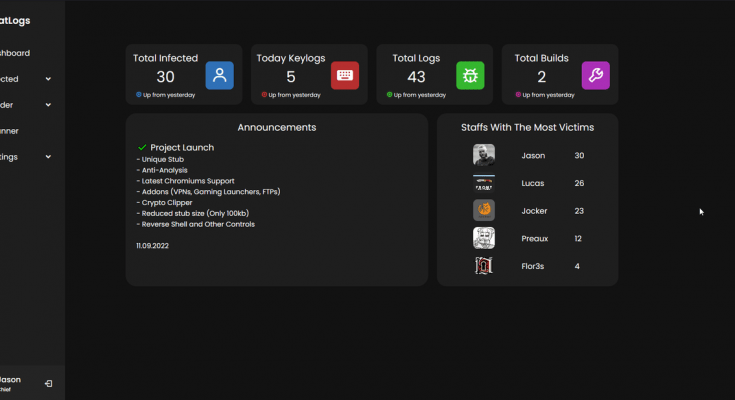735x400 pixels.
Task: Select Lucas's avatar in the staff list
Action: point(484,183)
